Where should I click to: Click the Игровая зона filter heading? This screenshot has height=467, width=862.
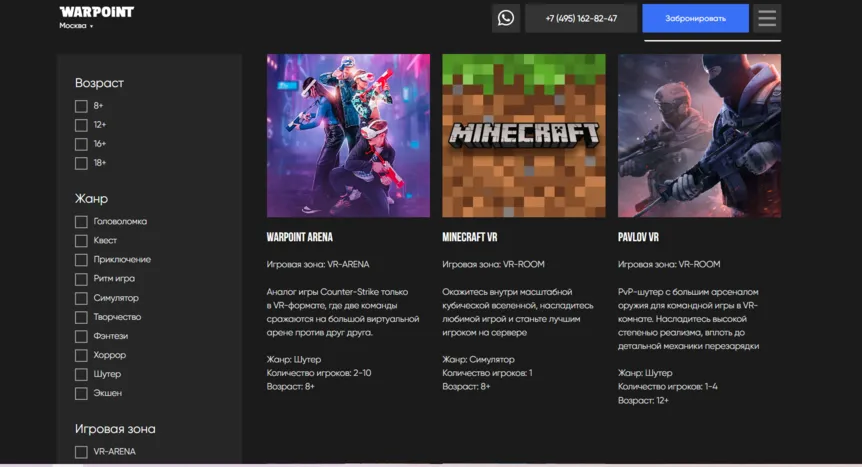[x=115, y=429]
